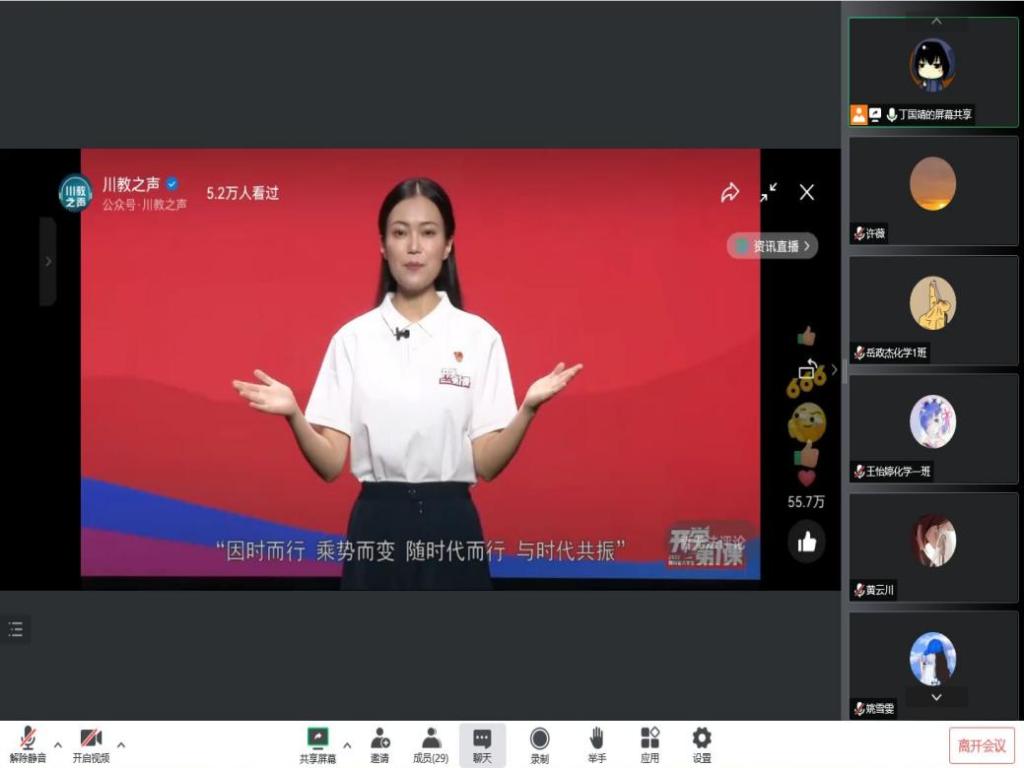
Task: Turn on camera with 开启视频
Action: pos(91,744)
